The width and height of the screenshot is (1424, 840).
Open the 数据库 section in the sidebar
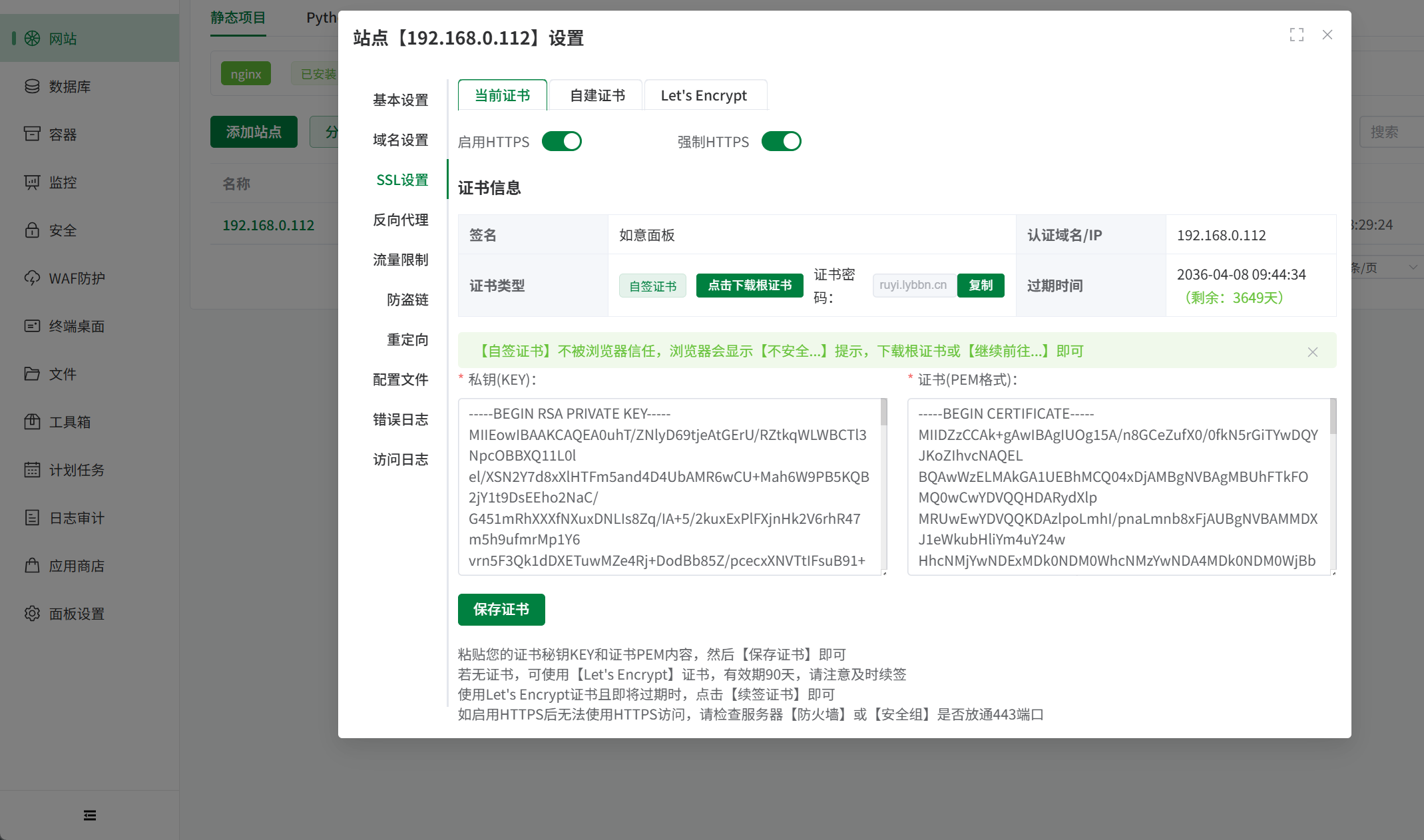coord(69,86)
